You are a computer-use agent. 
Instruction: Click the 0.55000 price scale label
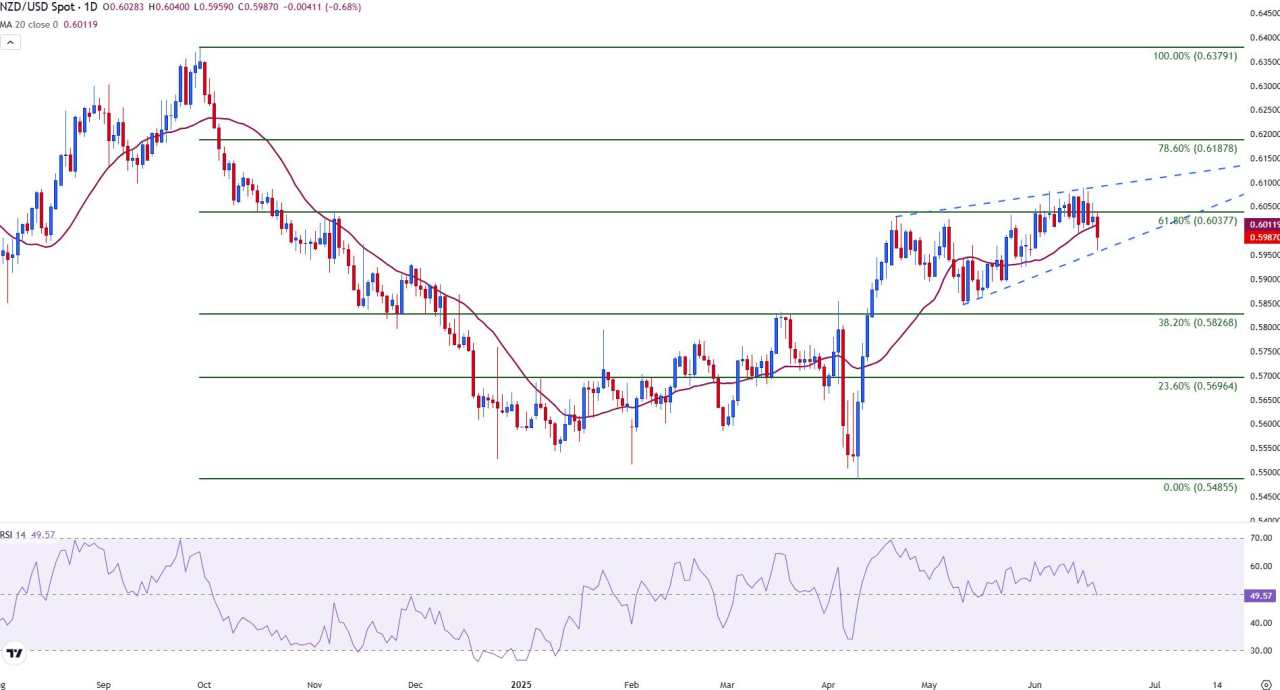(1264, 472)
